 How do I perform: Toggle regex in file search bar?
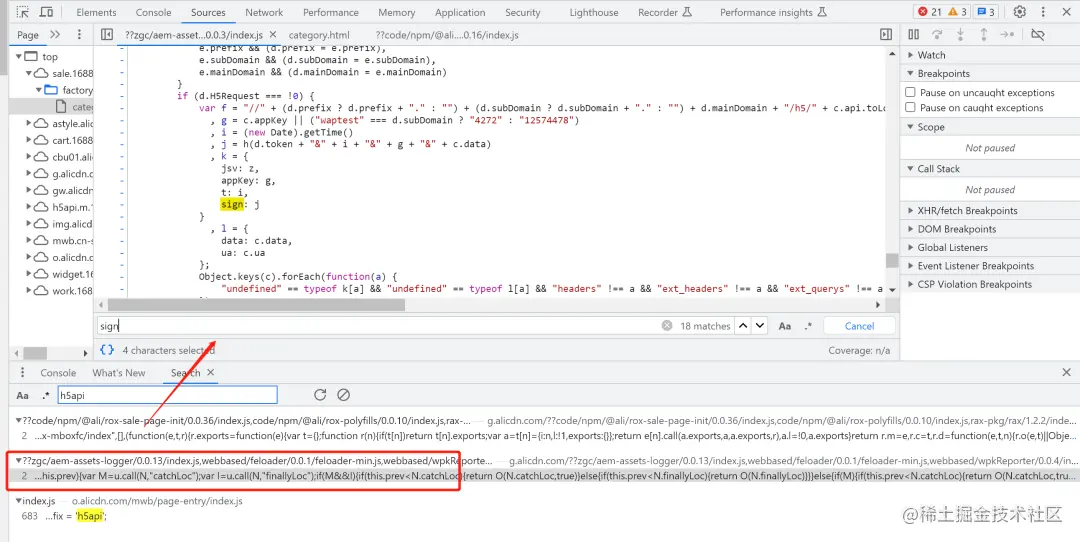[x=808, y=326]
